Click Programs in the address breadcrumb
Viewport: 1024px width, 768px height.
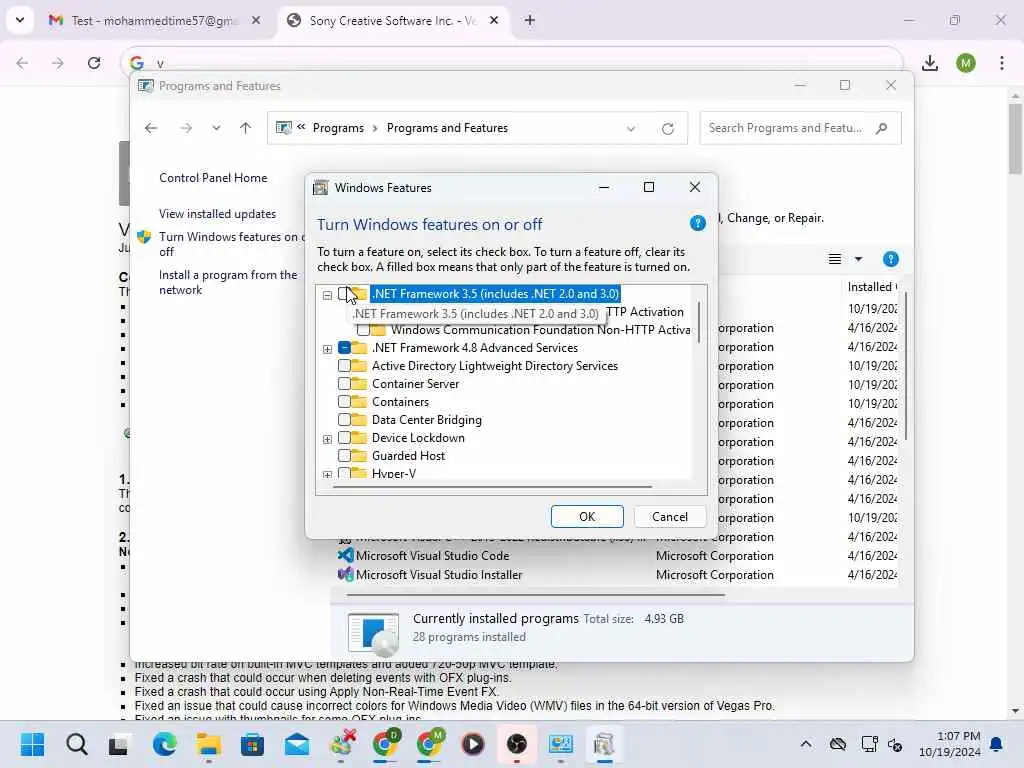(x=338, y=128)
